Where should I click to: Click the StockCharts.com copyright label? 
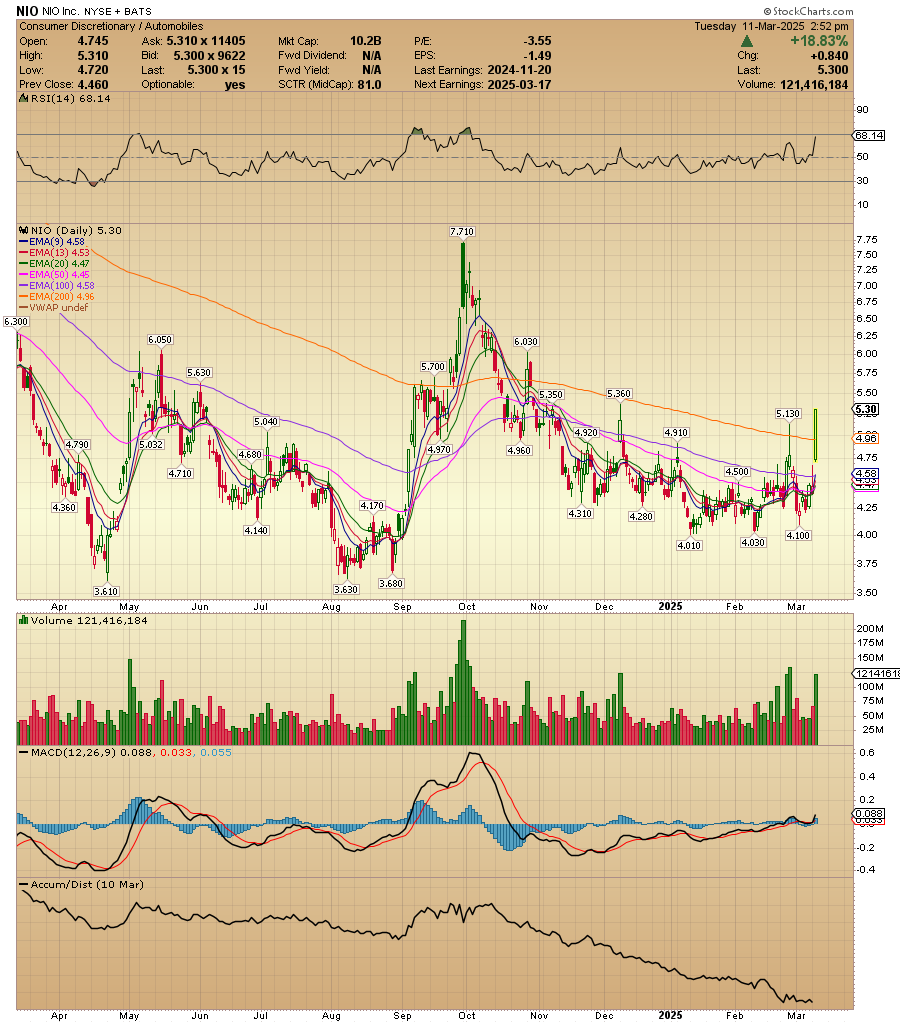pyautogui.click(x=809, y=11)
